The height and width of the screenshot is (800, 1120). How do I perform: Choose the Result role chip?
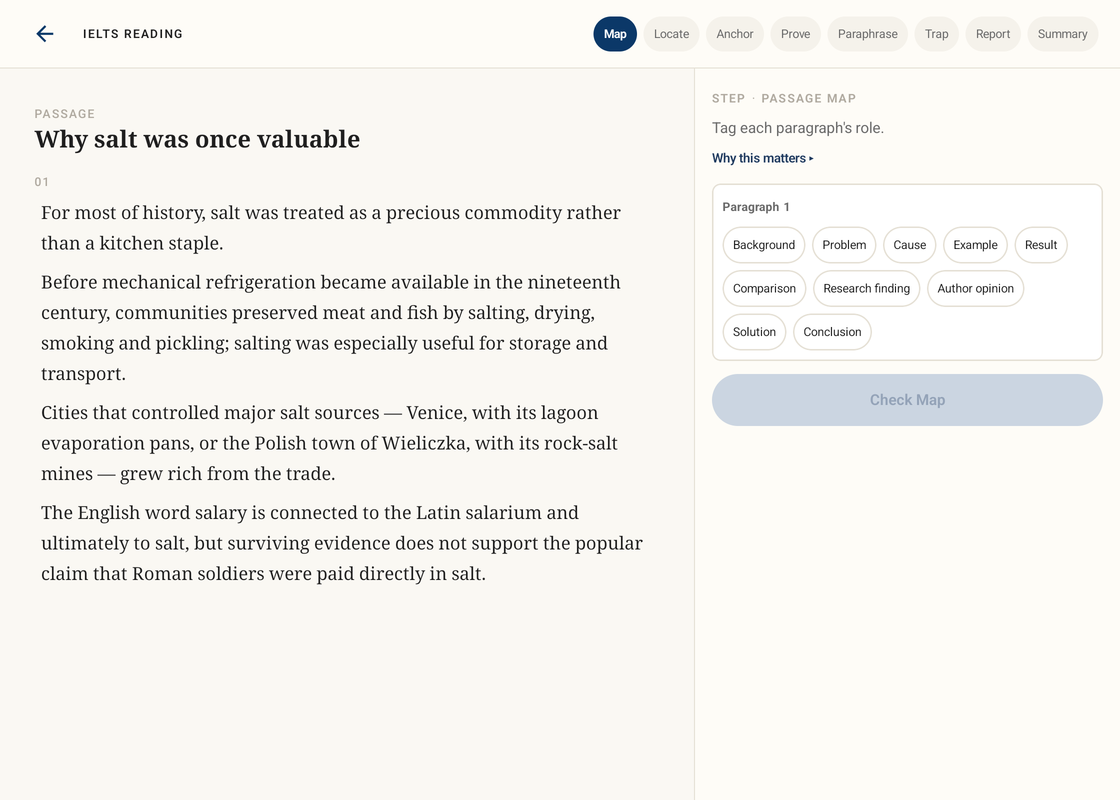(x=1041, y=245)
